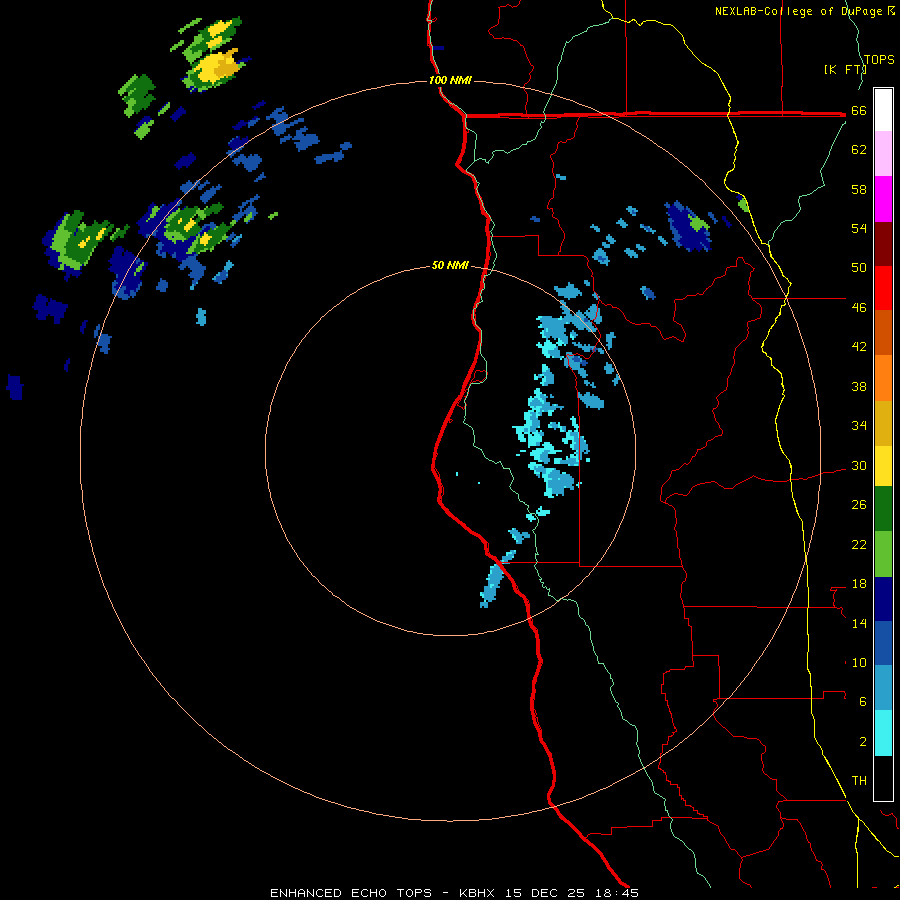Screen dimensions: 900x900
Task: Click the legend value 18
Action: [x=859, y=584]
